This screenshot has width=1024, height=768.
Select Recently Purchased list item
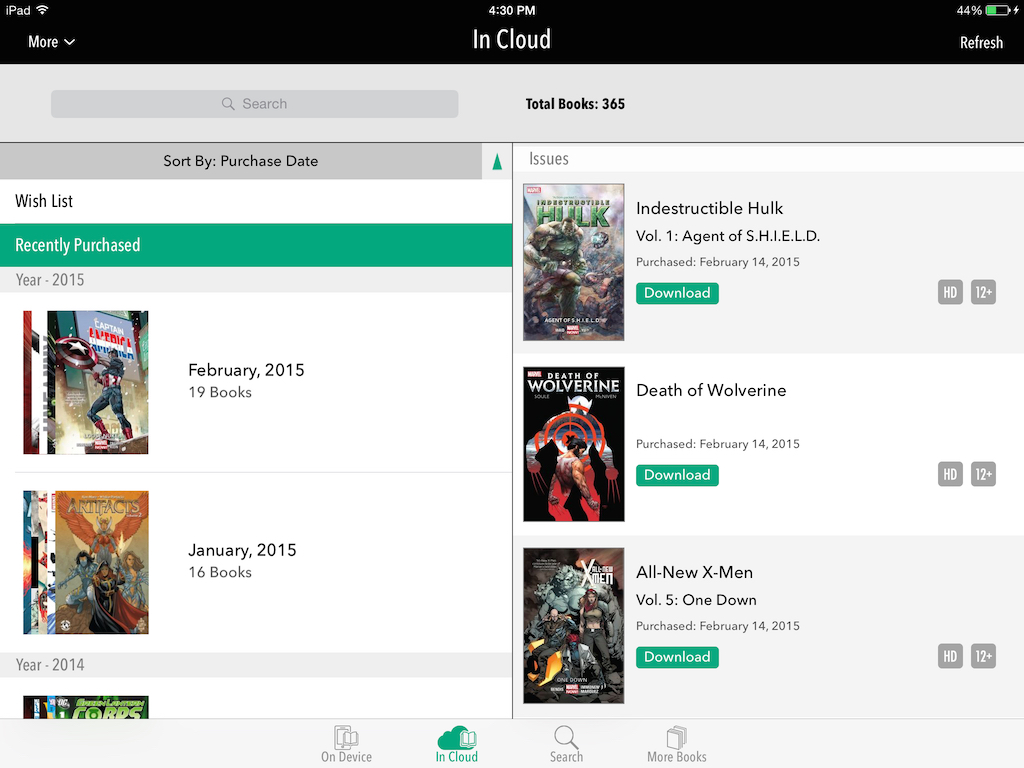coord(256,245)
